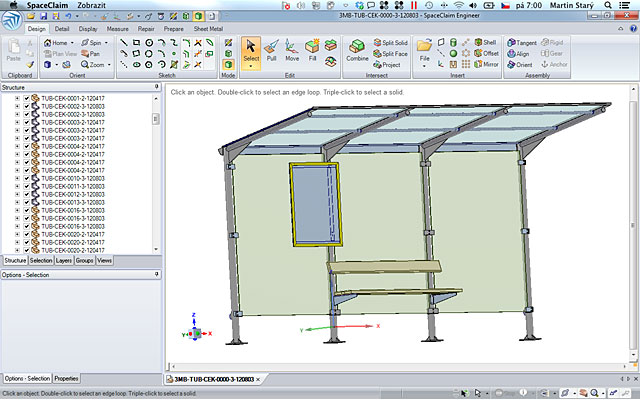Click the Wi-Fi icon in the menu bar

pos(459,5)
